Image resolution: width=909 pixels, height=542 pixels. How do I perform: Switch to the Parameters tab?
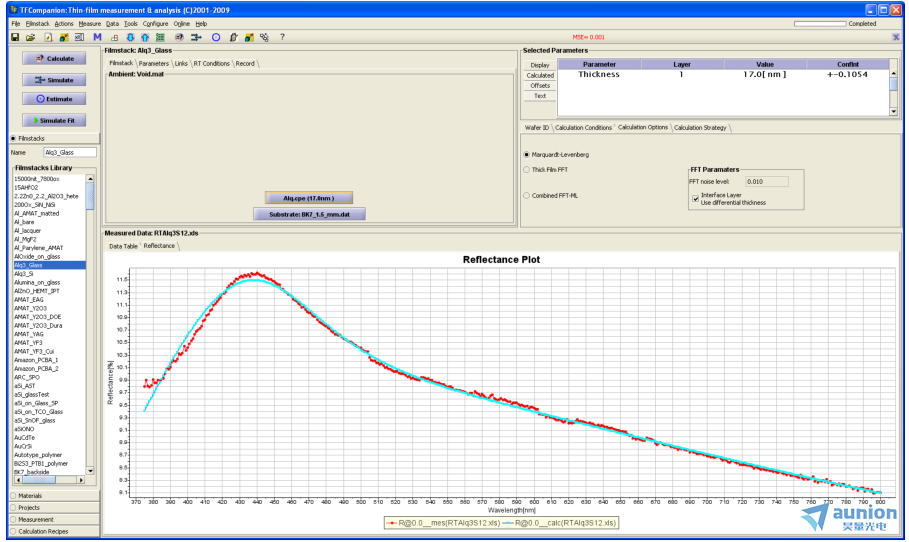[154, 64]
